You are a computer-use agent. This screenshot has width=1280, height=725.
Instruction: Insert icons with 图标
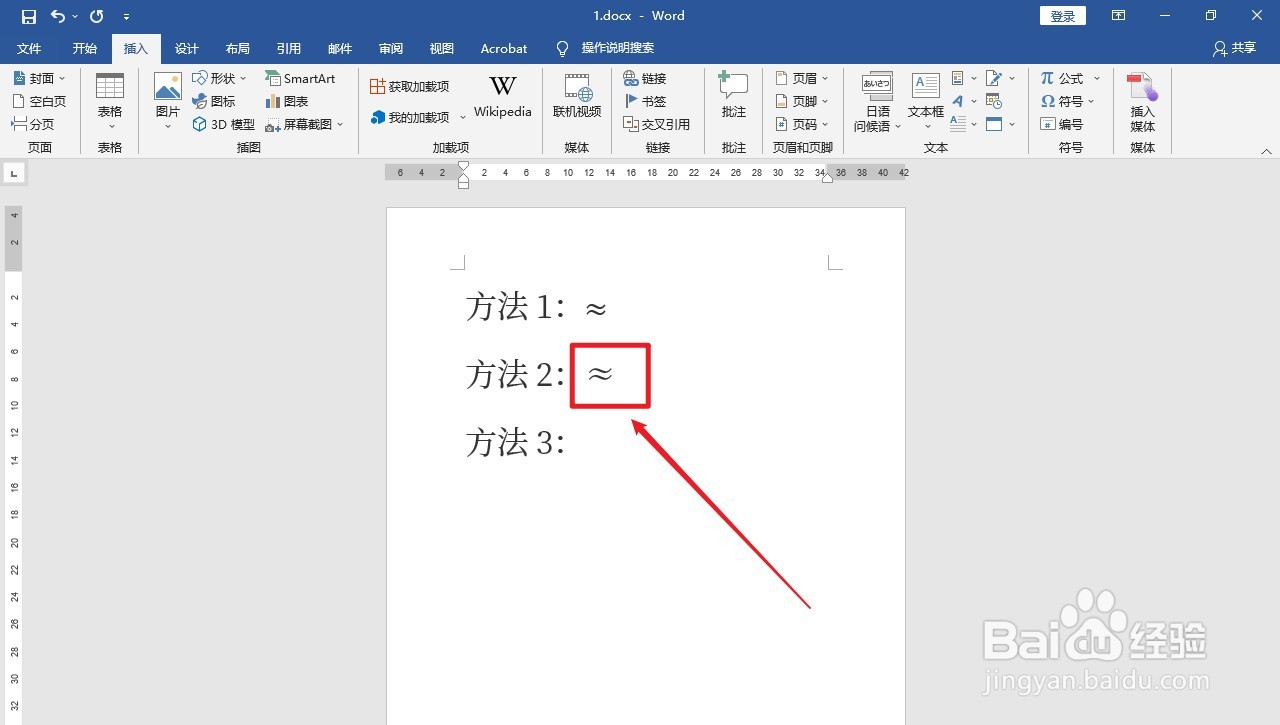[214, 101]
